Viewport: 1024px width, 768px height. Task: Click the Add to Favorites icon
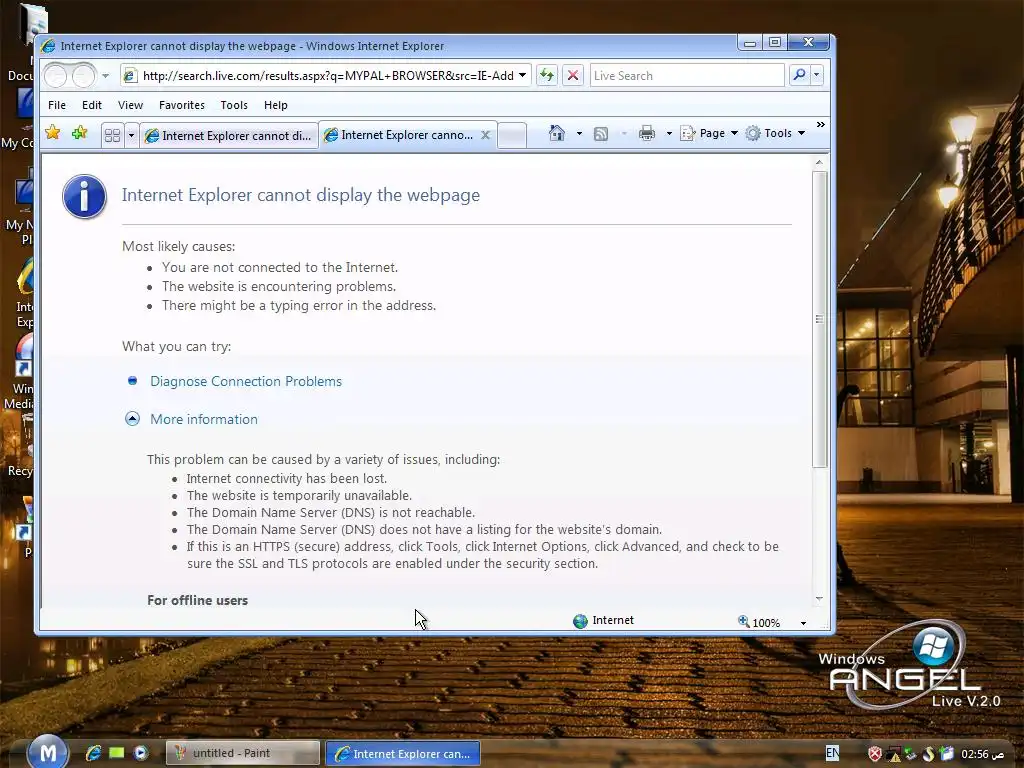80,133
